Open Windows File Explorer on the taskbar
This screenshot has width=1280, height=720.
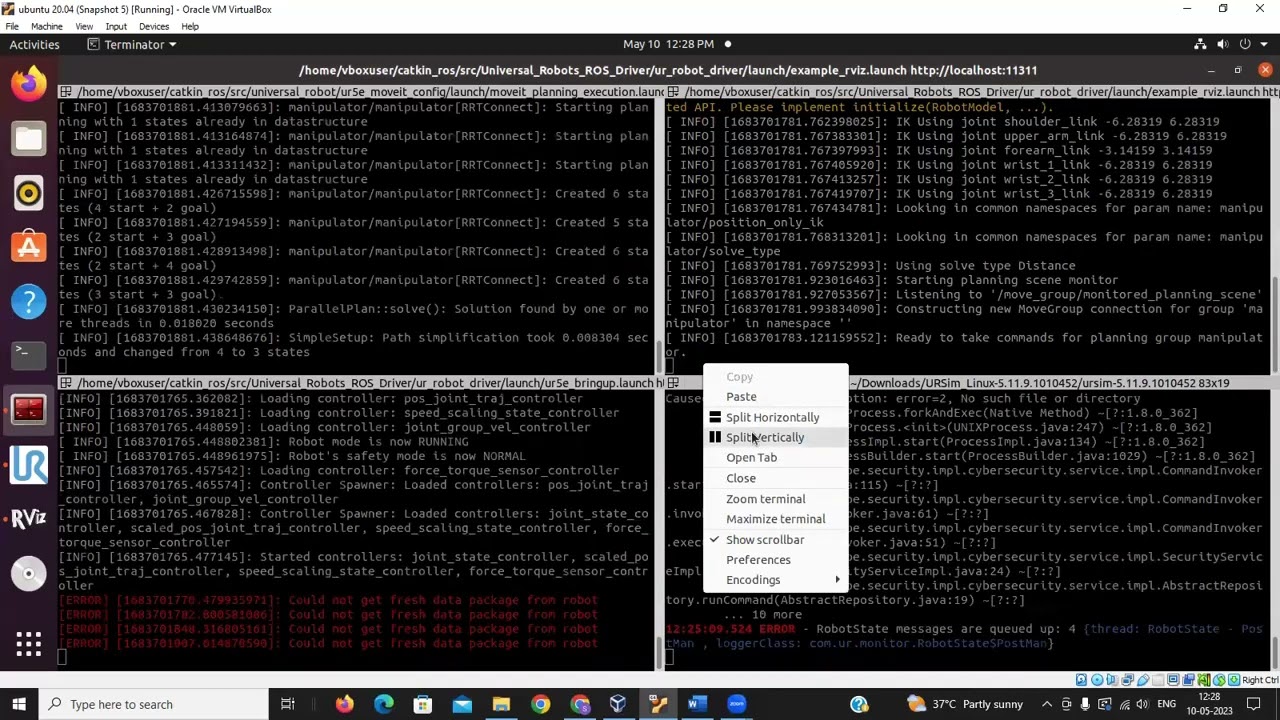pos(501,704)
